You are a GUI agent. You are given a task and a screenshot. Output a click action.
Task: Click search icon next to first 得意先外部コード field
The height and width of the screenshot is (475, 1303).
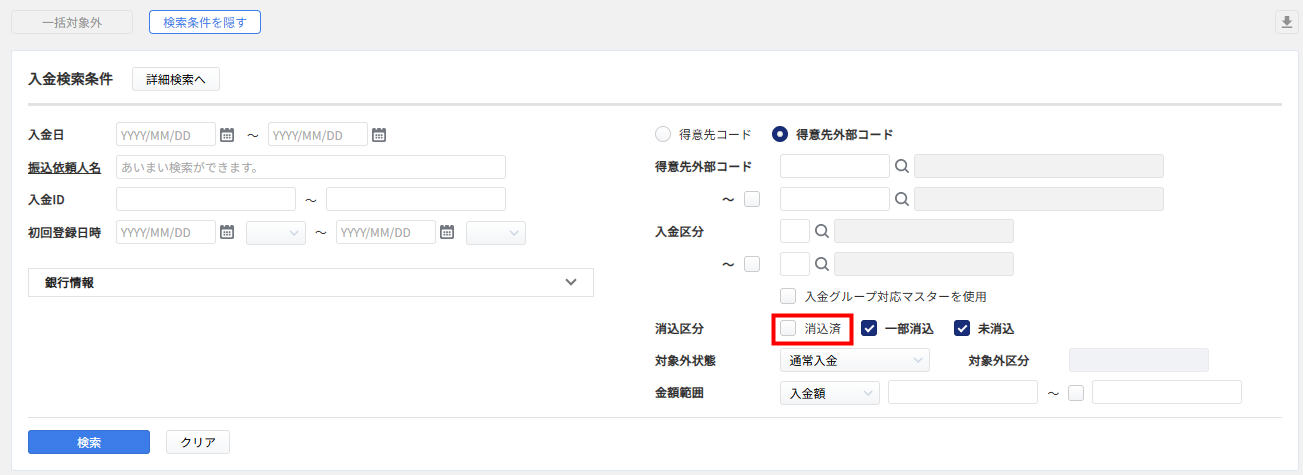pyautogui.click(x=901, y=167)
